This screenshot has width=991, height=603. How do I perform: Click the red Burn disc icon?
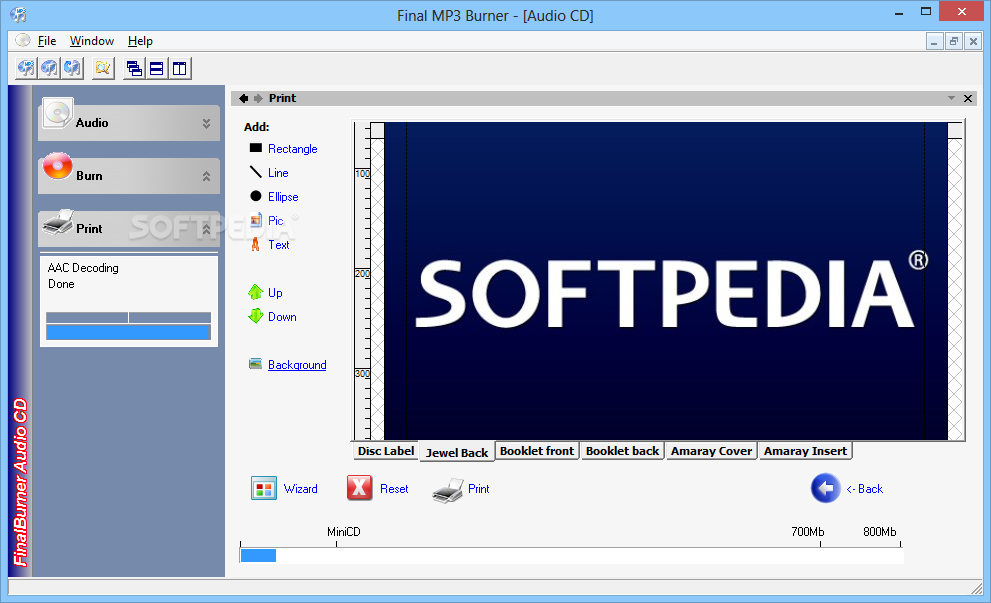point(58,166)
